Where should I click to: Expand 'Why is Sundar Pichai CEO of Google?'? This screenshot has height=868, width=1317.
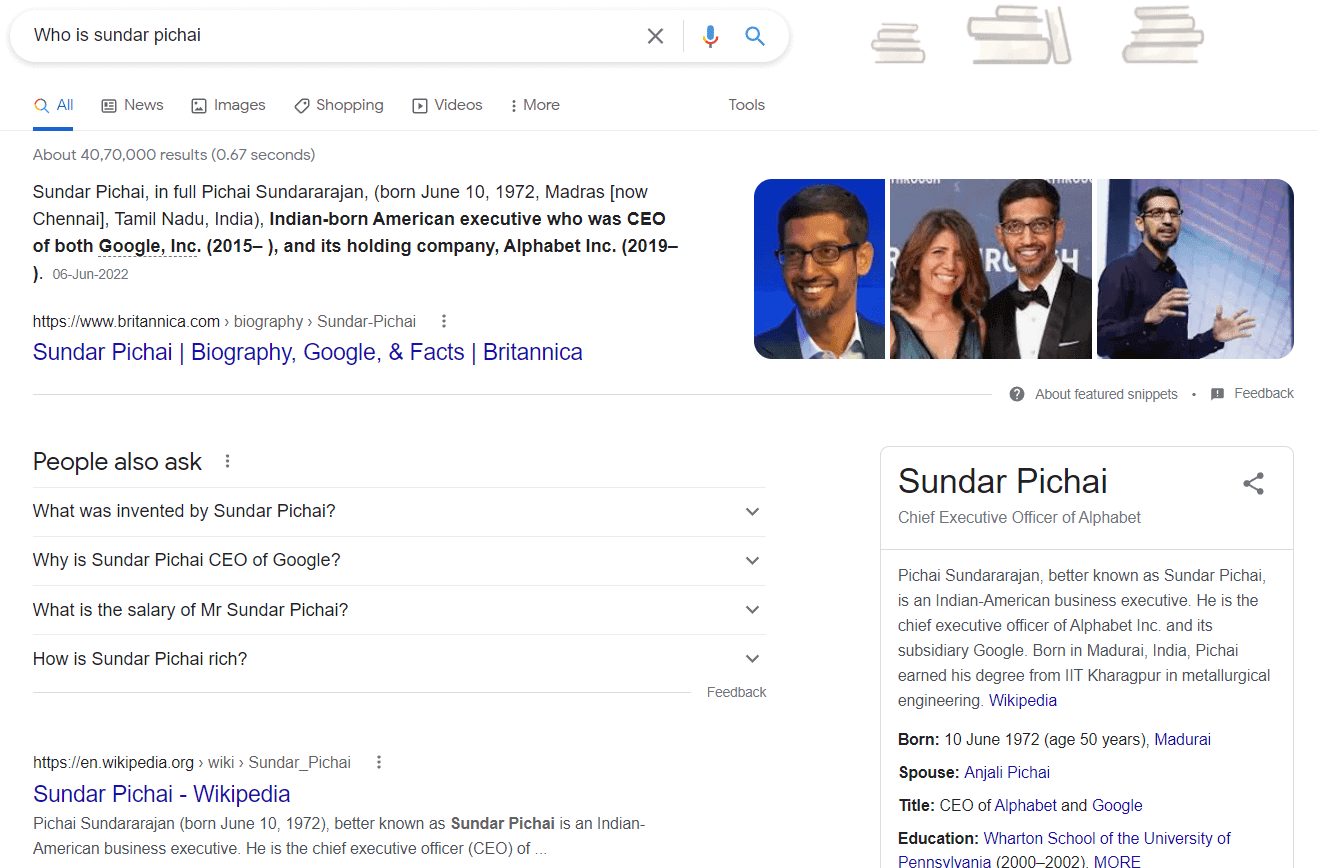pos(752,560)
